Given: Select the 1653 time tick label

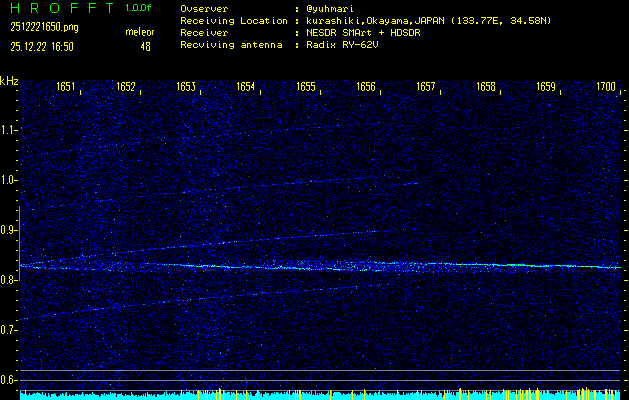Looking at the screenshot, I should (x=186, y=88).
